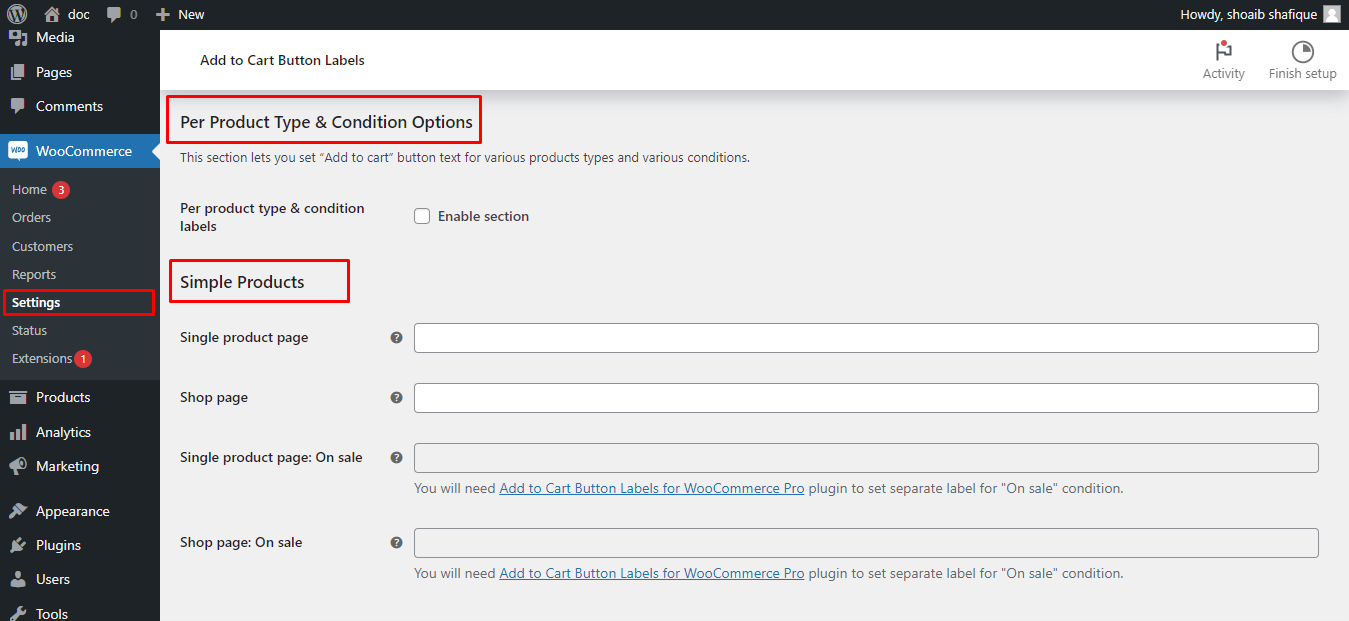Click the Plugins plug icon
This screenshot has width=1349, height=621.
[18, 545]
